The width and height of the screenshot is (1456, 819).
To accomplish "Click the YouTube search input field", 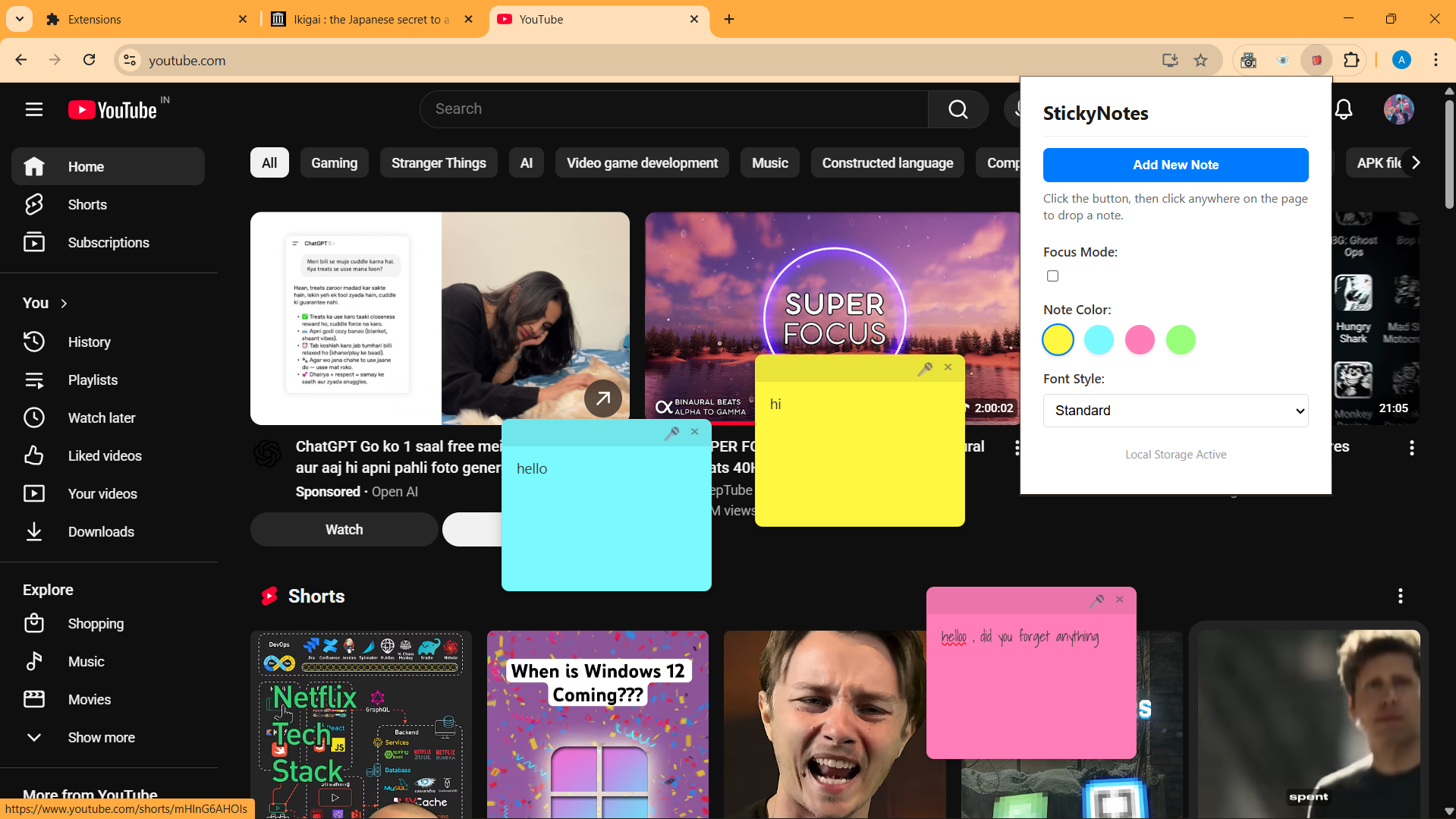I will (674, 109).
